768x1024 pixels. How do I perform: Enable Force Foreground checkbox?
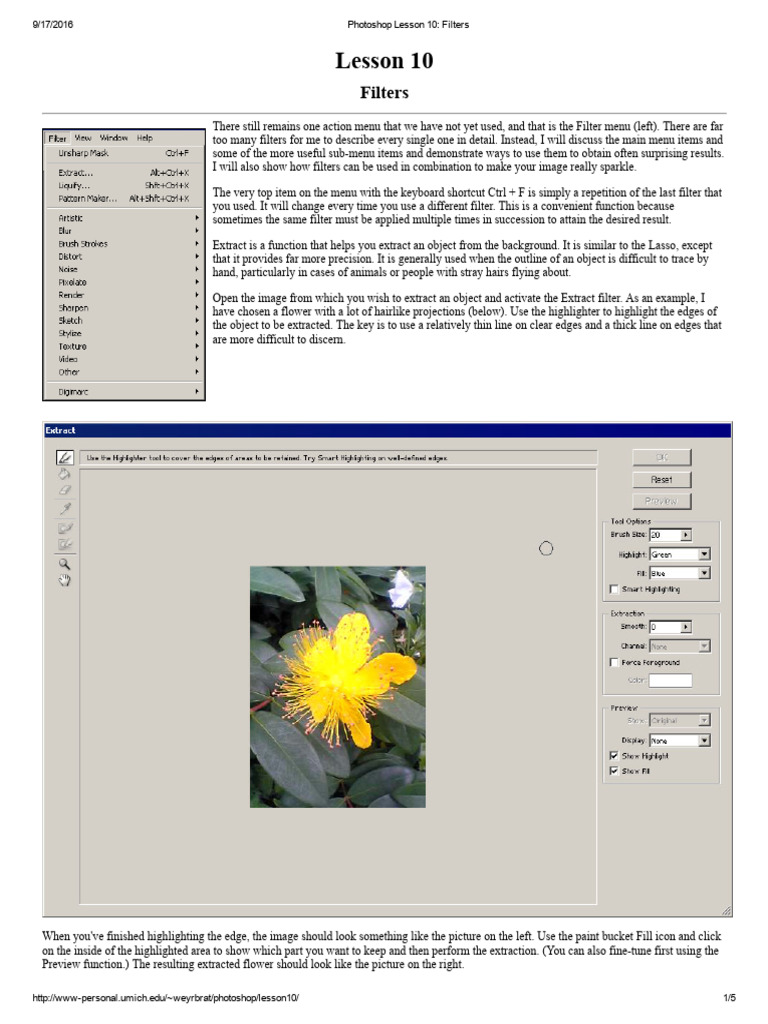pos(613,662)
